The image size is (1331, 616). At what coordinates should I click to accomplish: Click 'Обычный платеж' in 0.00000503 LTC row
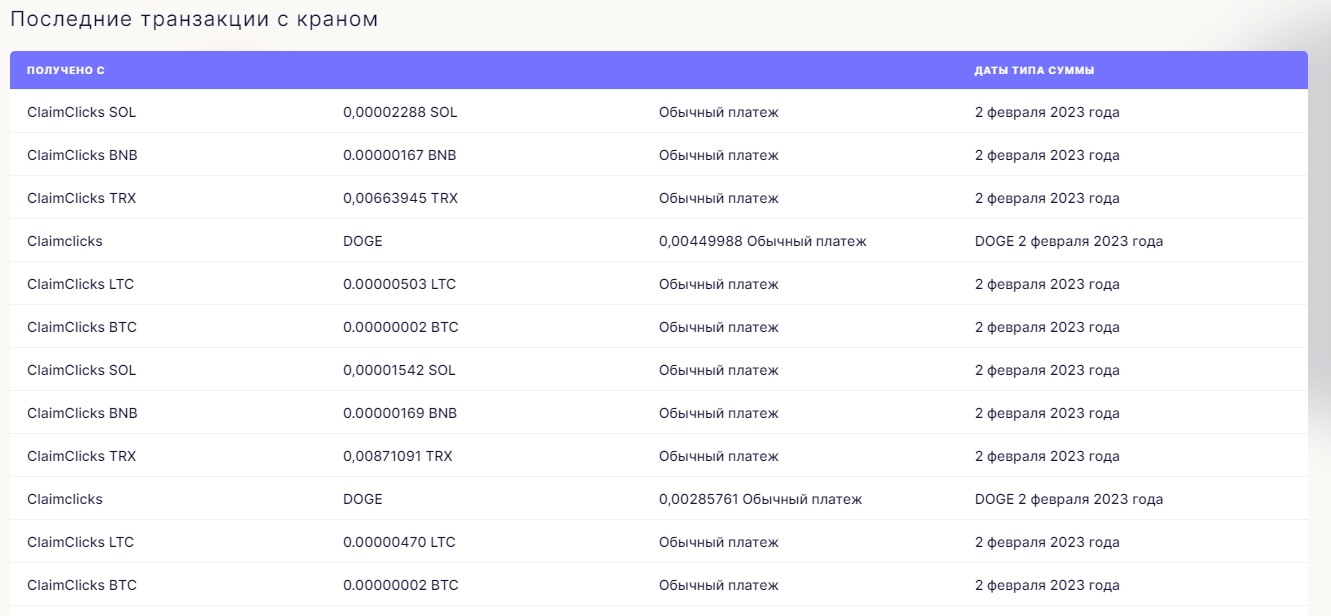tap(718, 284)
